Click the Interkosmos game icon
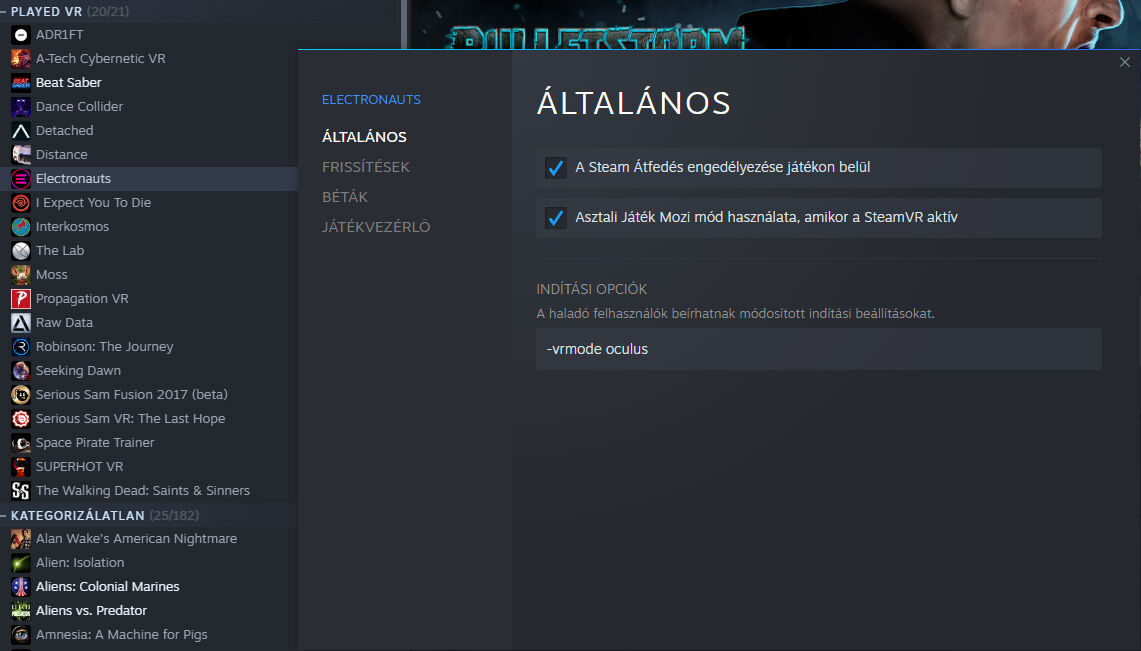This screenshot has width=1141, height=651. 20,227
